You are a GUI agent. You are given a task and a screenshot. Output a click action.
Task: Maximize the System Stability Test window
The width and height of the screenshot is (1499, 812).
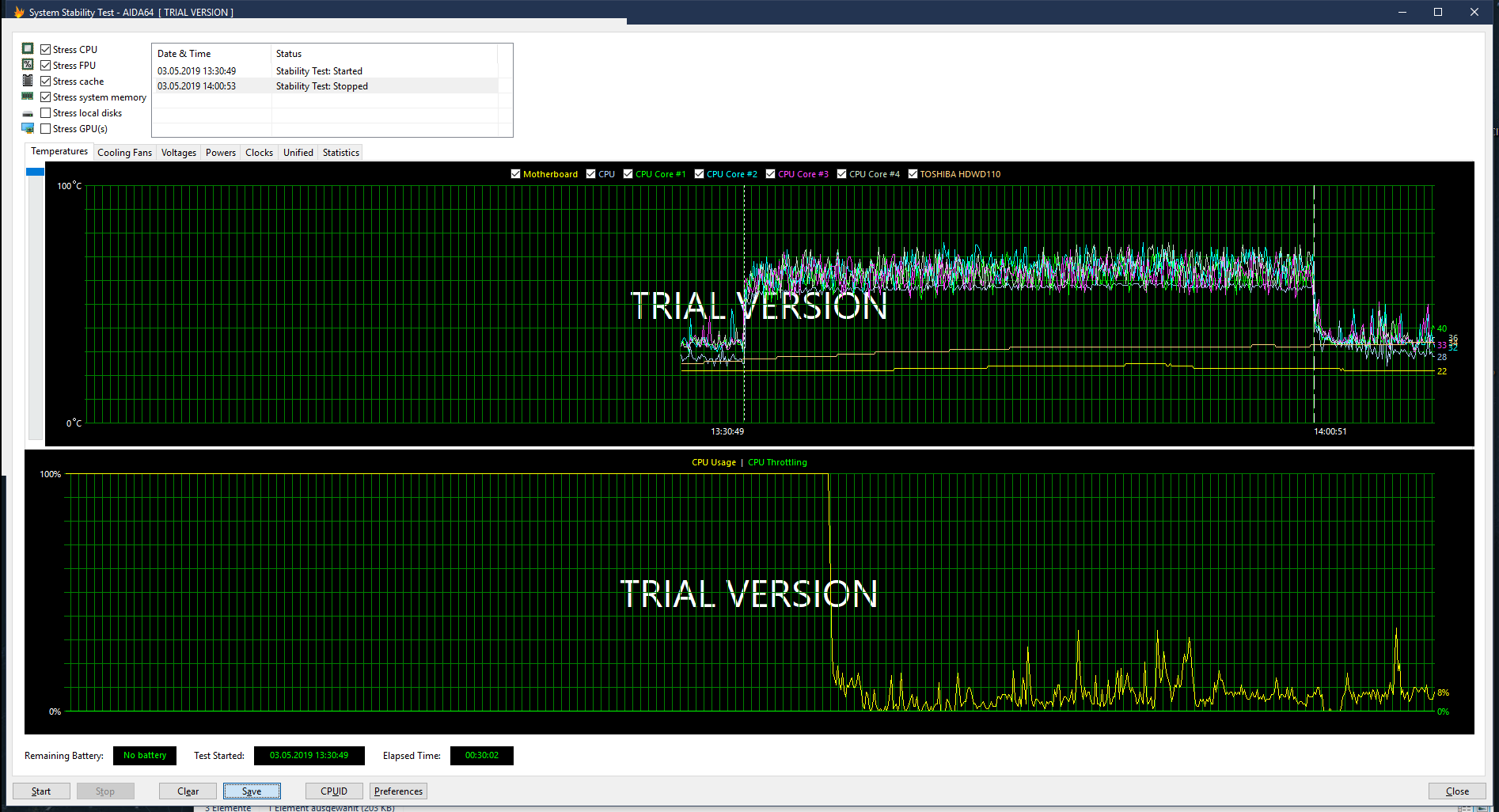pyautogui.click(x=1438, y=12)
